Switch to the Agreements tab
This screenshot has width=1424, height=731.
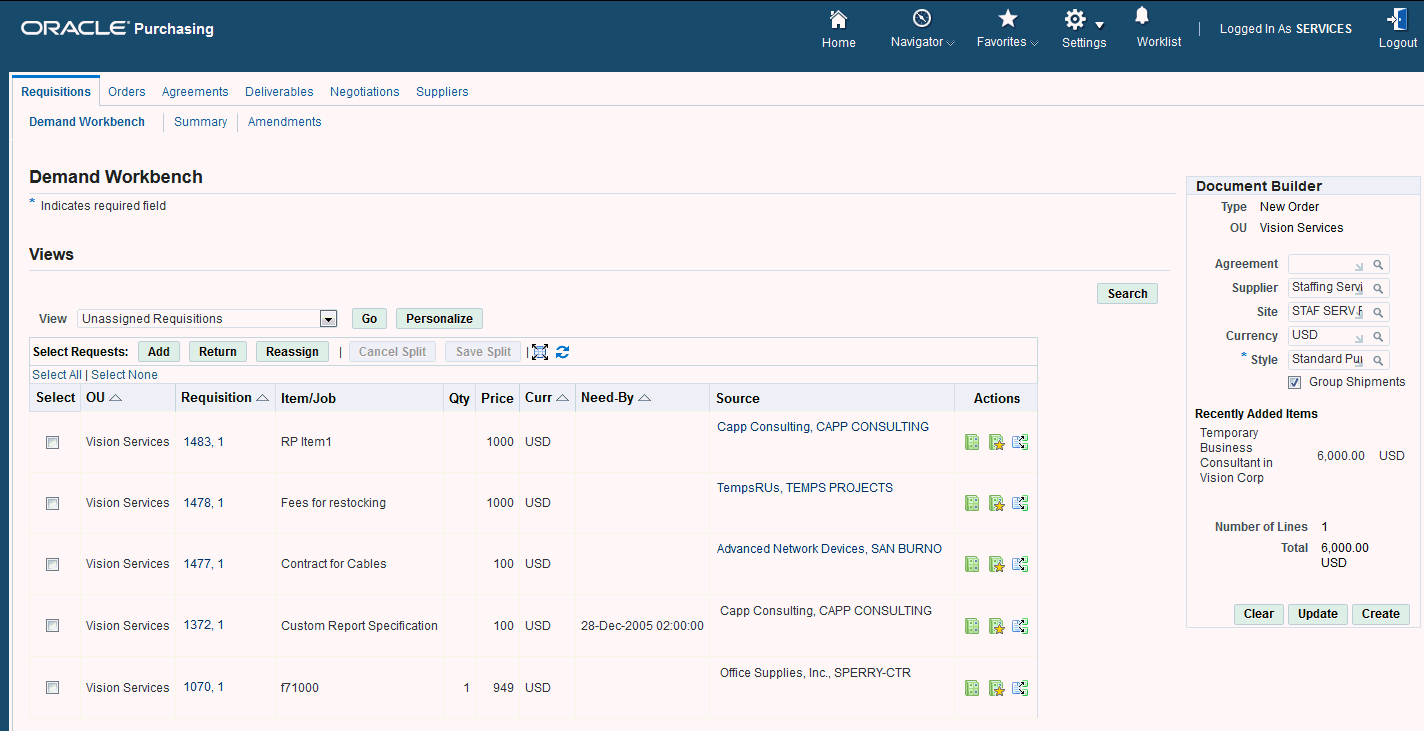pyautogui.click(x=195, y=92)
